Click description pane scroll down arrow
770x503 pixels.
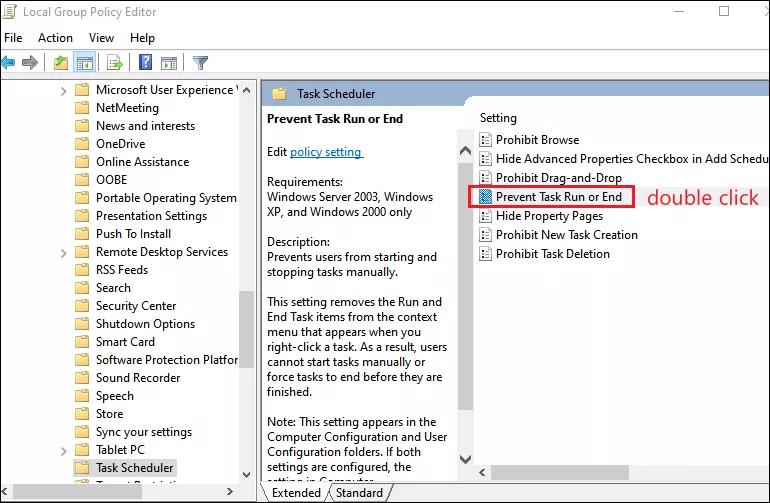(x=465, y=459)
